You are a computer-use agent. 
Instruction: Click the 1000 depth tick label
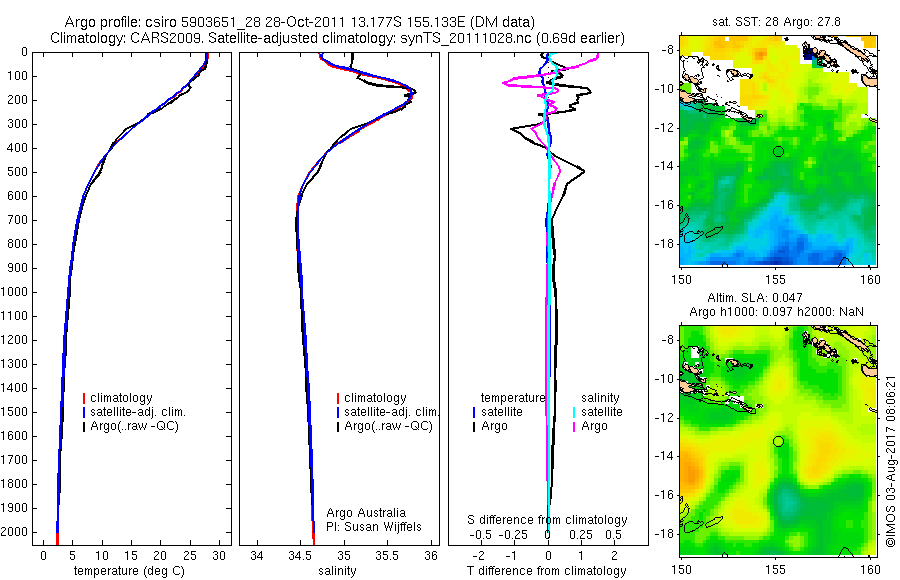tap(14, 292)
